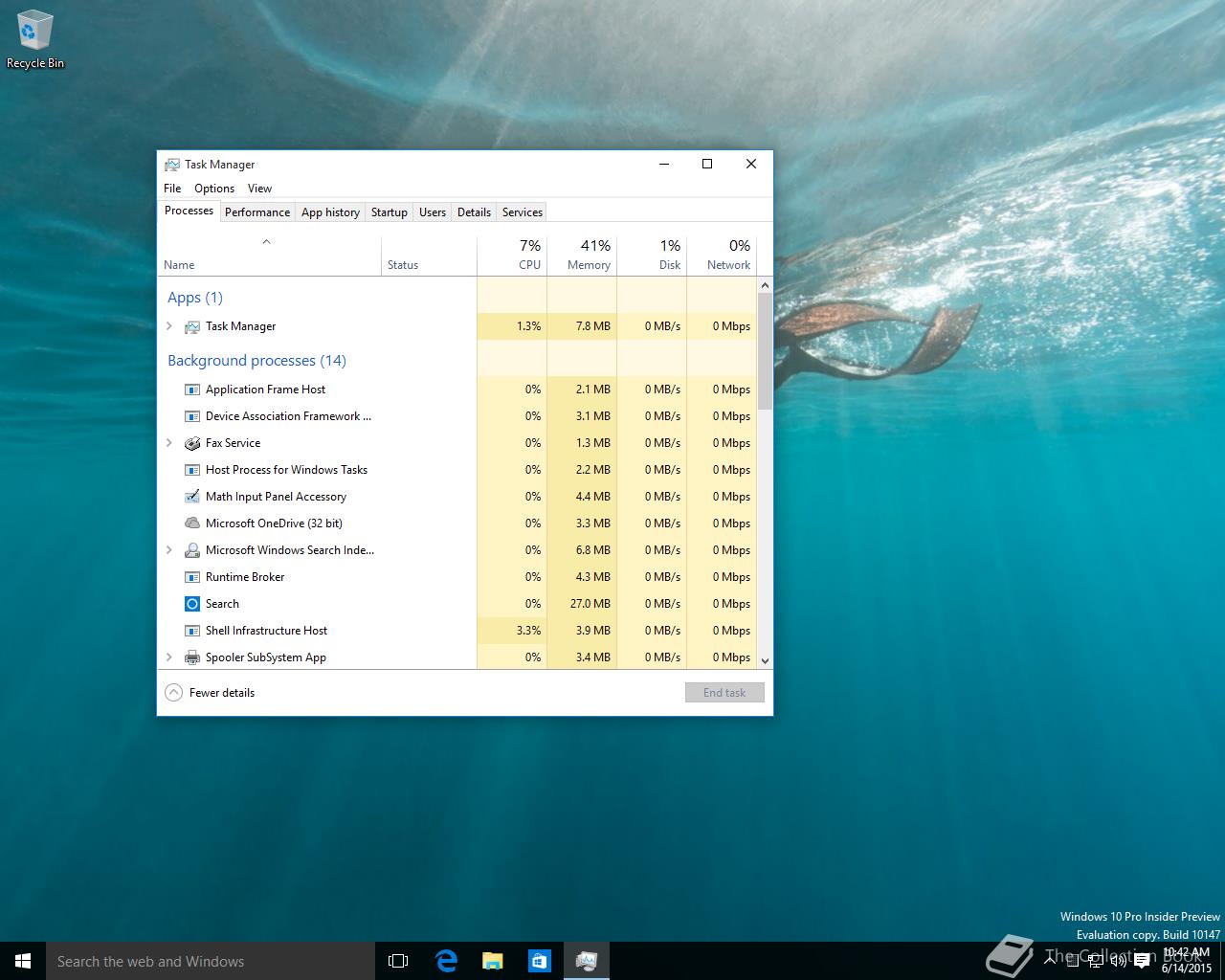
Task: Launch Microsoft Edge from the taskbar
Action: [446, 961]
